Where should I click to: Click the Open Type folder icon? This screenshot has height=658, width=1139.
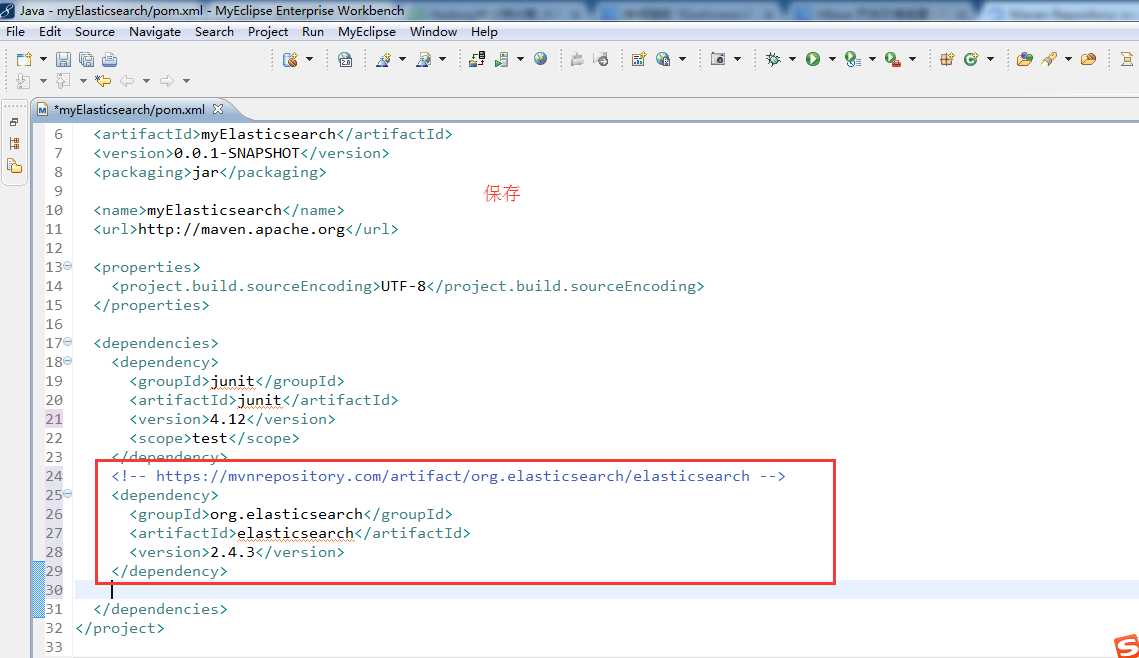(1024, 60)
